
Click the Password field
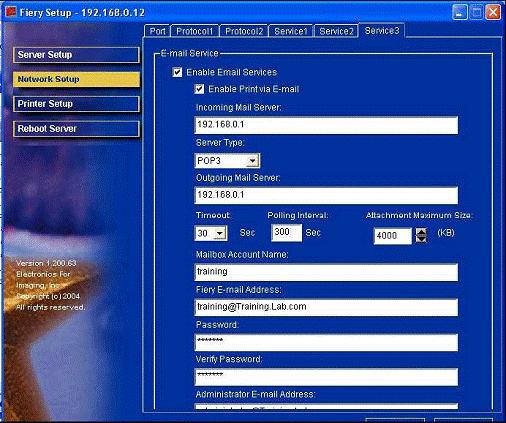(326, 342)
